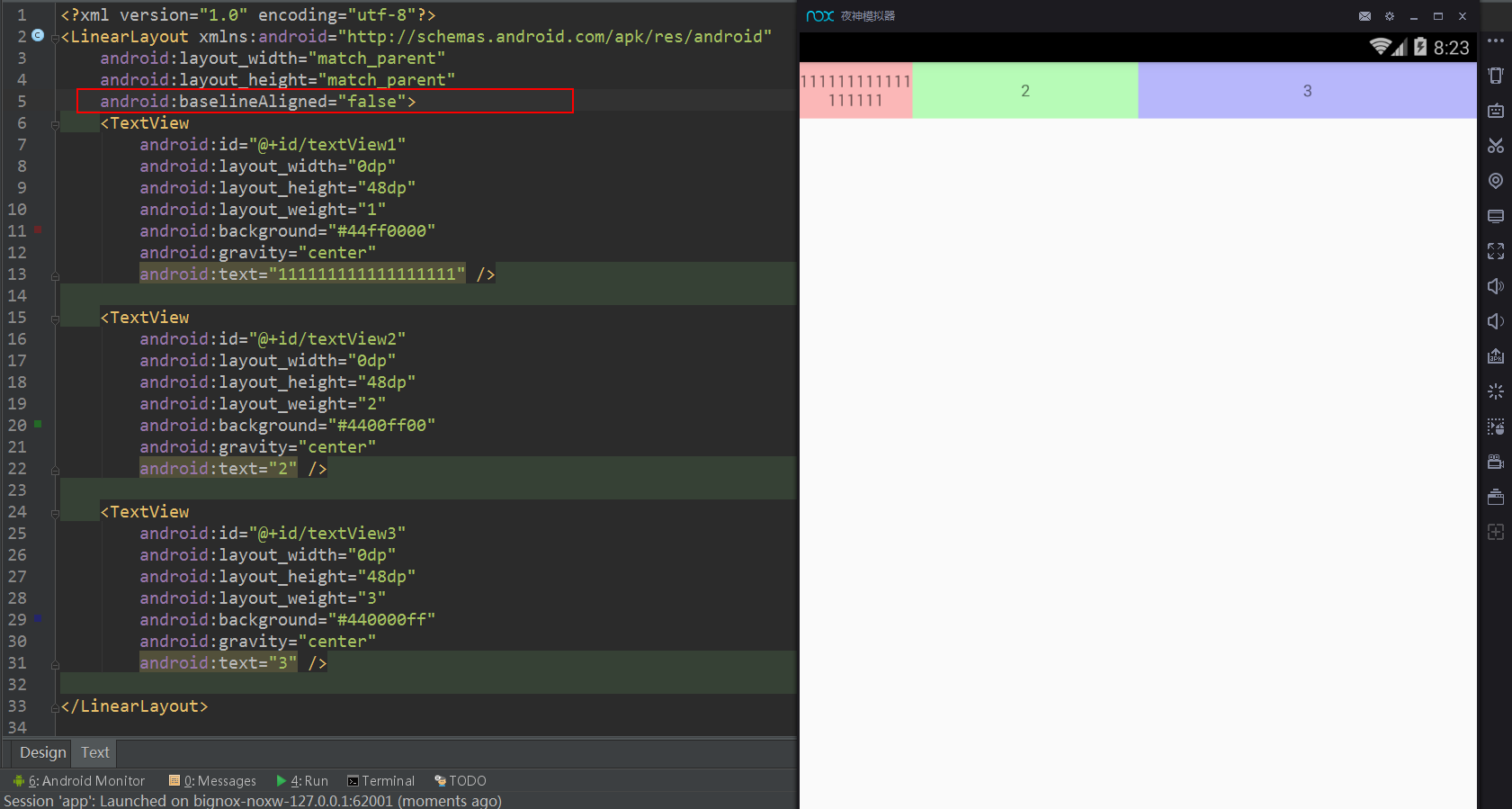Viewport: 1512px width, 809px height.
Task: Open Nox message envelope icon in title bar
Action: click(x=1364, y=16)
